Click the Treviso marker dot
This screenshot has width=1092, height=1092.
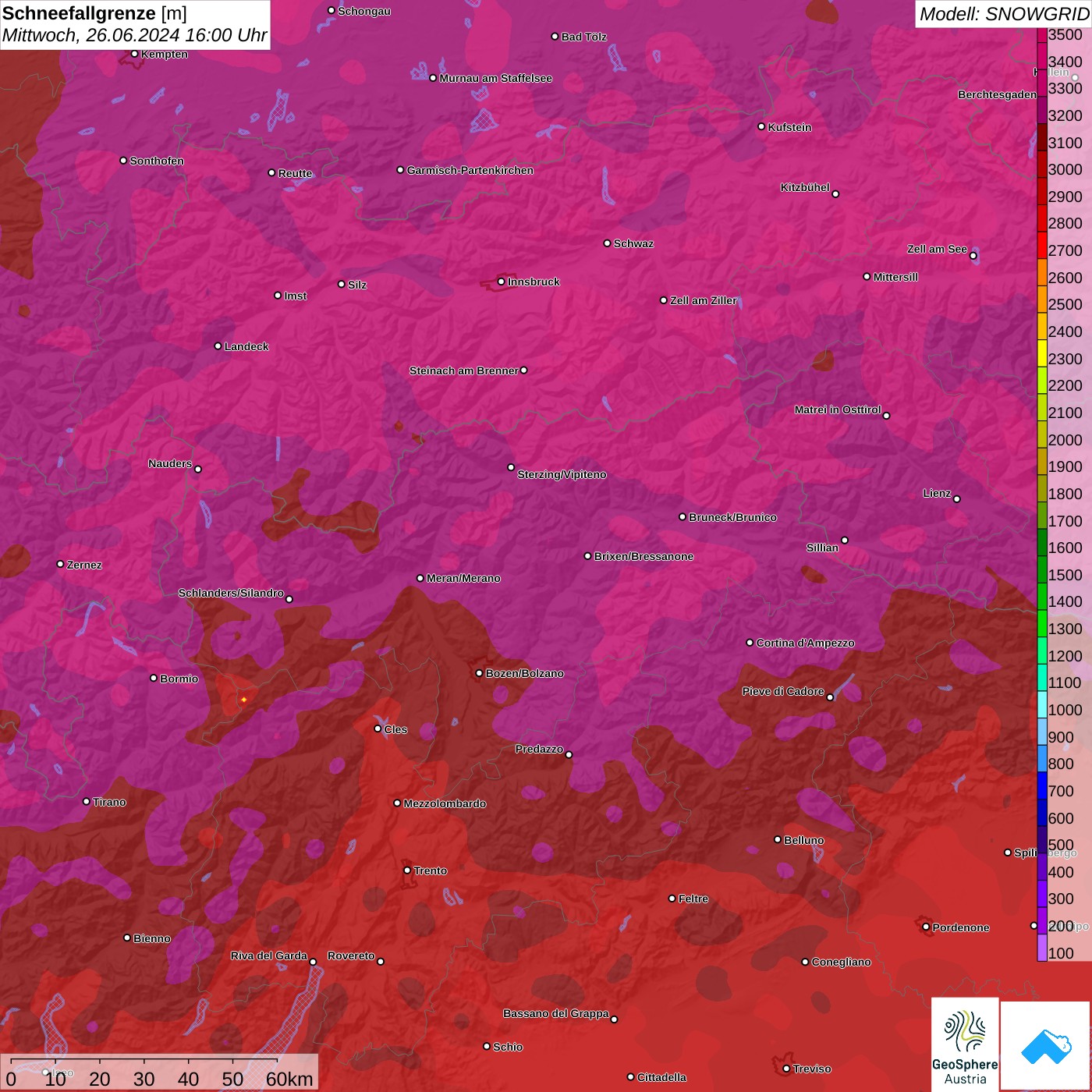coord(786,1069)
